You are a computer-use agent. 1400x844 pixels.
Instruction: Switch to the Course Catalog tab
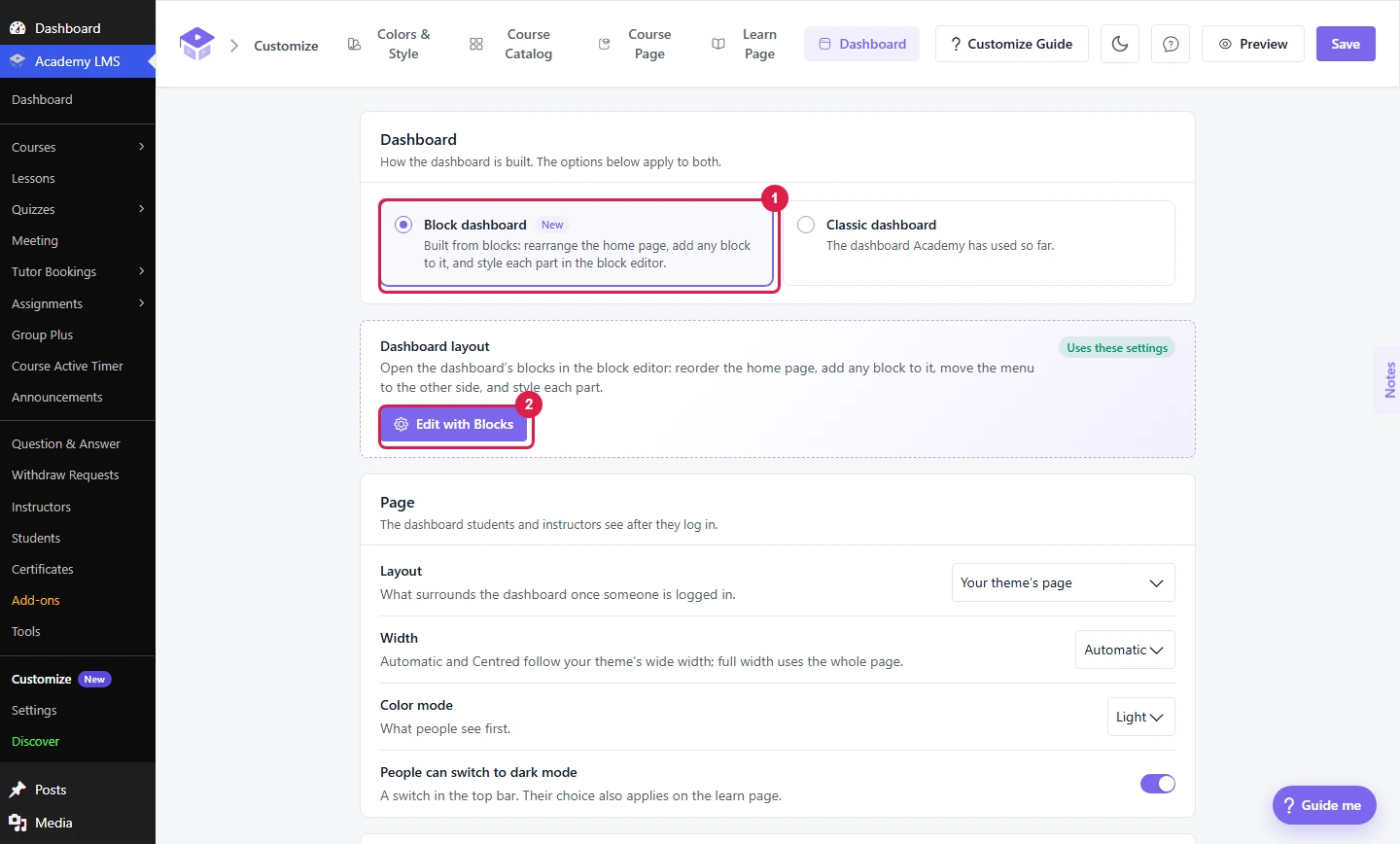(512, 44)
